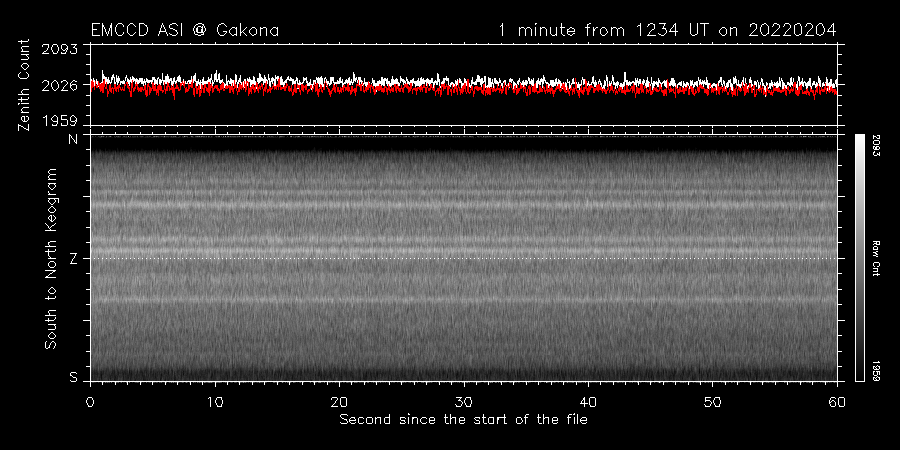Click the 20 second tick label
Image resolution: width=900 pixels, height=450 pixels.
point(339,402)
